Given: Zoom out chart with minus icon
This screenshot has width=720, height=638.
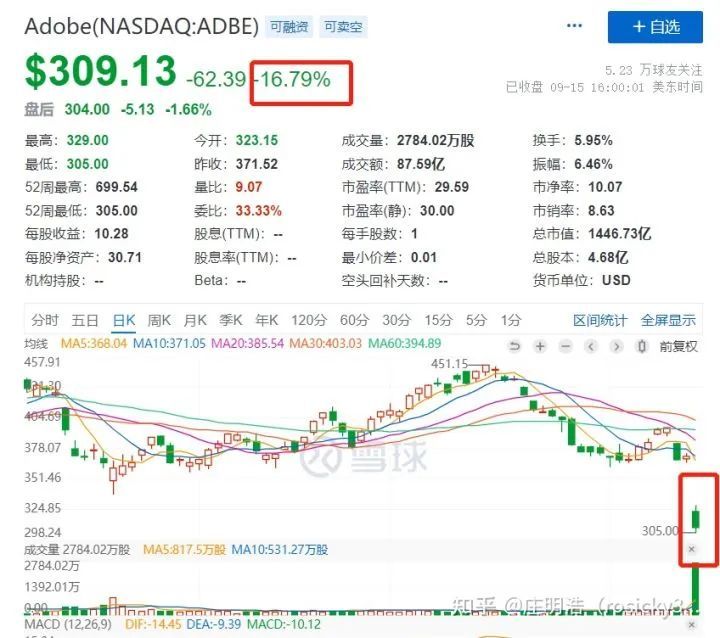Looking at the screenshot, I should click(x=566, y=346).
